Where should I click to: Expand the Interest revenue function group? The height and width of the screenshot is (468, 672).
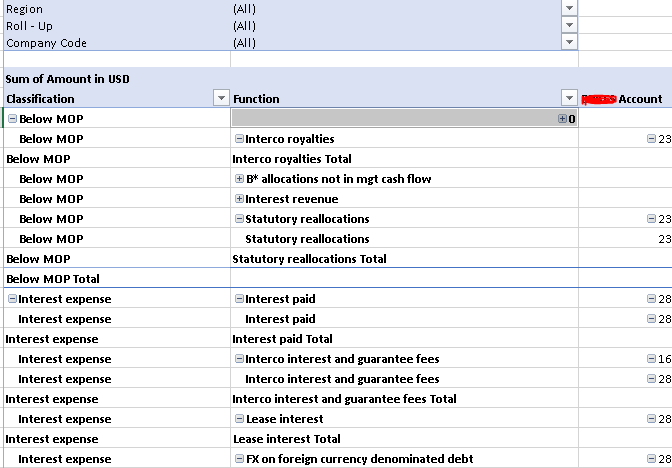coord(239,199)
